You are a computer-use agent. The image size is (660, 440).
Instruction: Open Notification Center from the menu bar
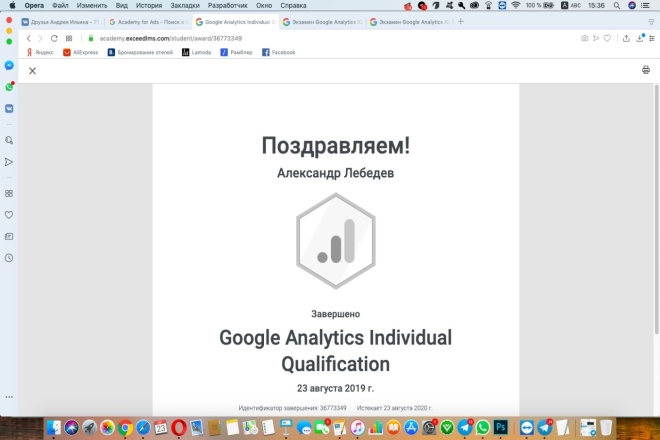click(x=645, y=5)
